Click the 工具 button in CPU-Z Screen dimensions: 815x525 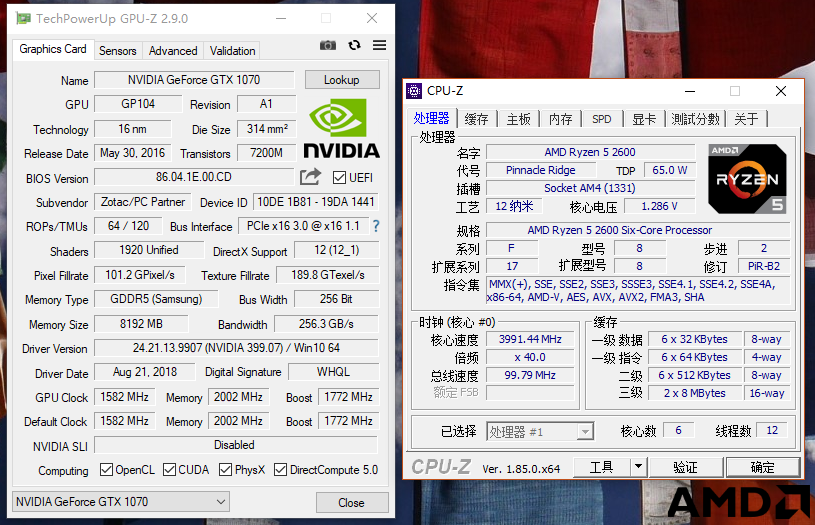pos(602,467)
